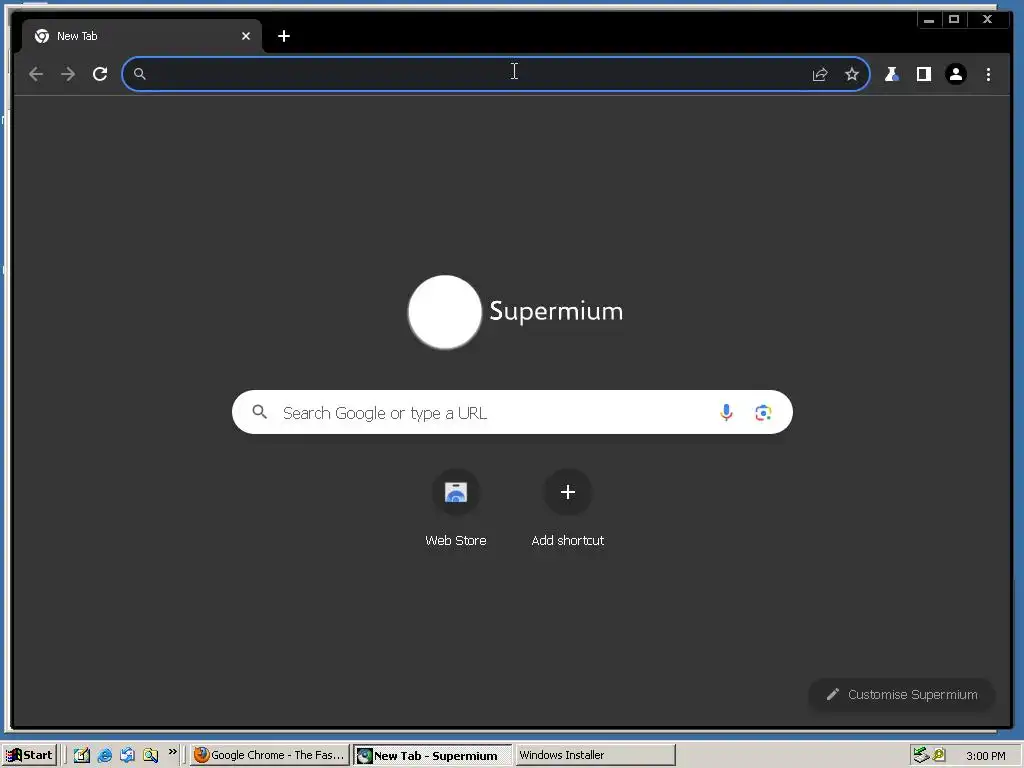
Task: Close the New Tab tab
Action: pos(246,37)
